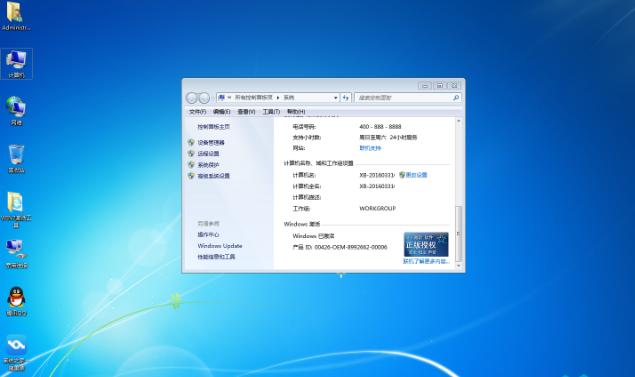
Task: Select the QQ penguin desktop icon
Action: tap(16, 302)
